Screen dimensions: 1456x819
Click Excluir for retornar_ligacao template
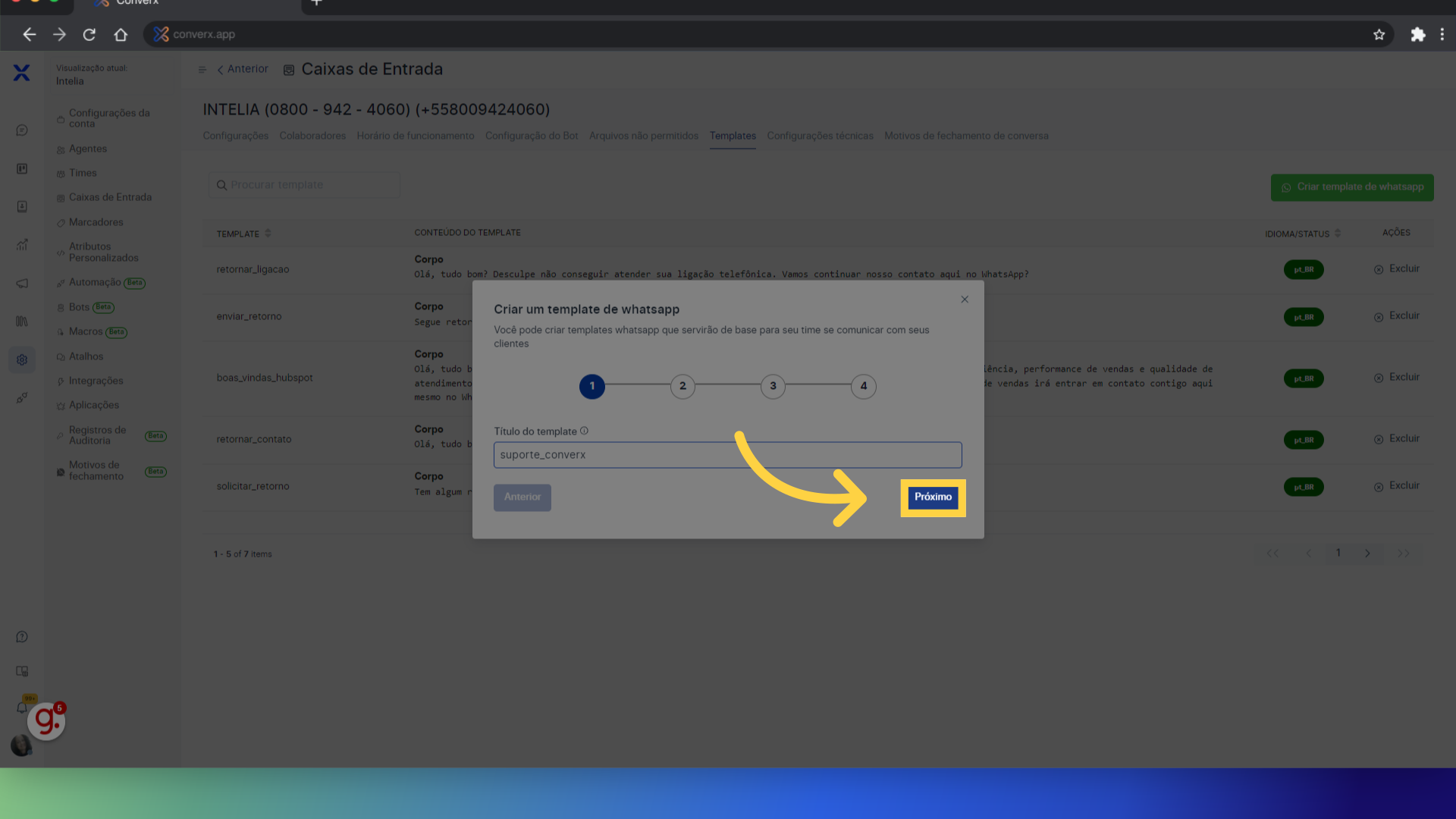1397,269
